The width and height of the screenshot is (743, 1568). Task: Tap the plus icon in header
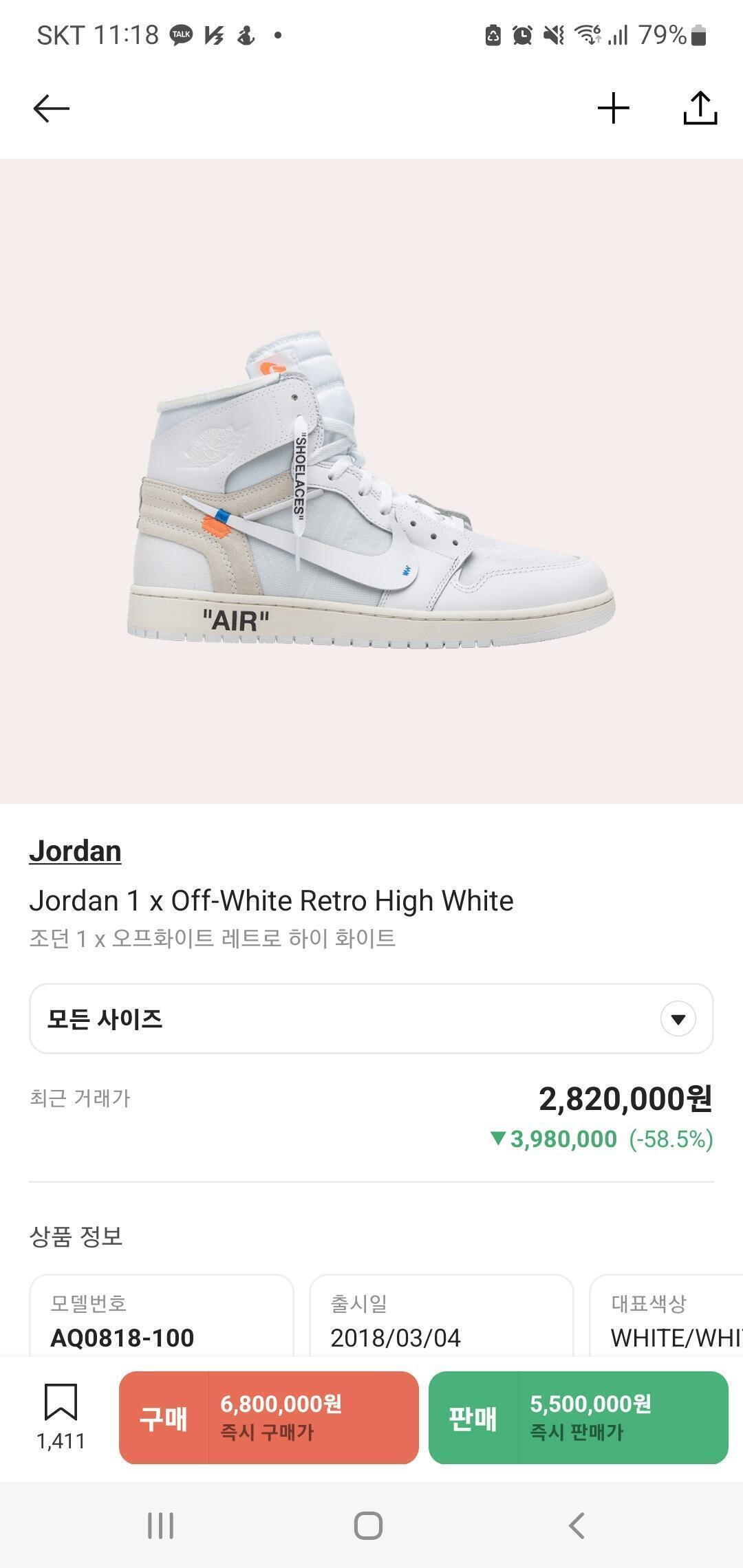(x=613, y=109)
